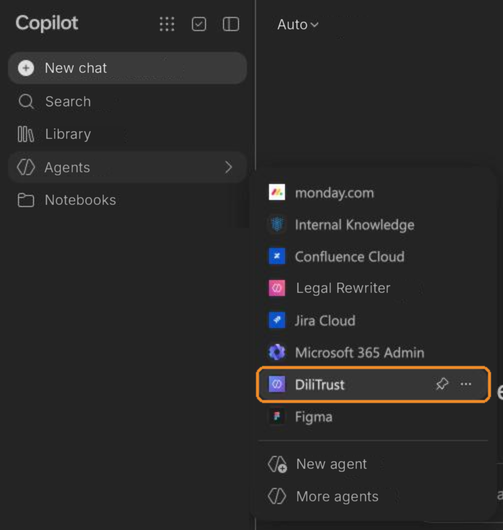Create a New agent
Viewport: 503px width, 530px height.
(374, 464)
